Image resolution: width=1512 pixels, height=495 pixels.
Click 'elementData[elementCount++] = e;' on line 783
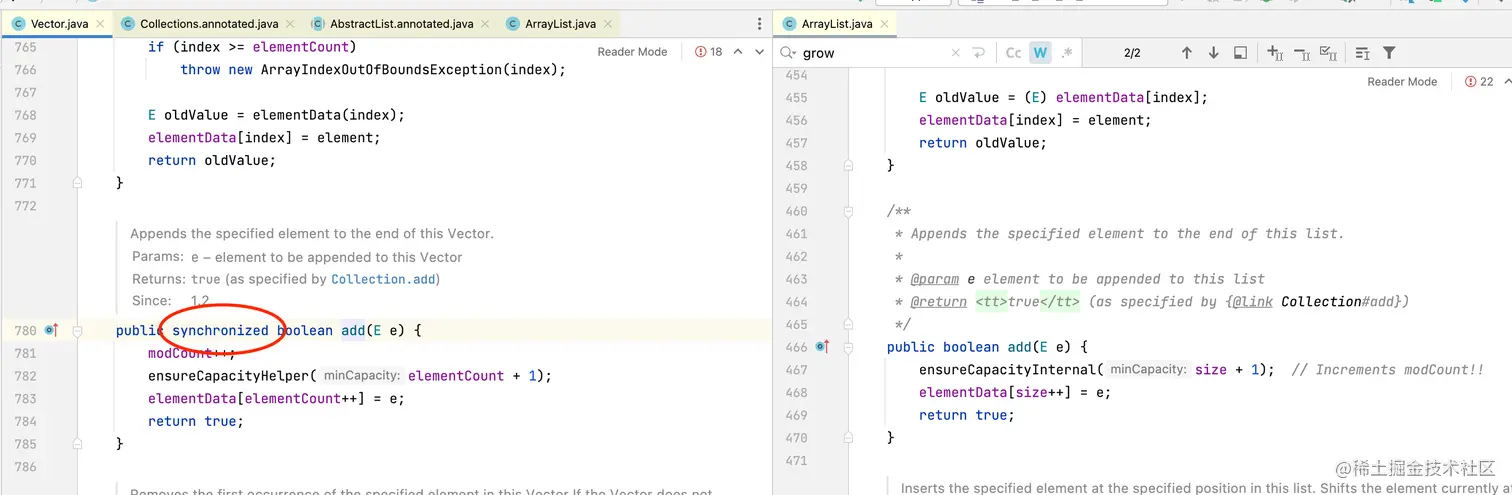click(276, 398)
